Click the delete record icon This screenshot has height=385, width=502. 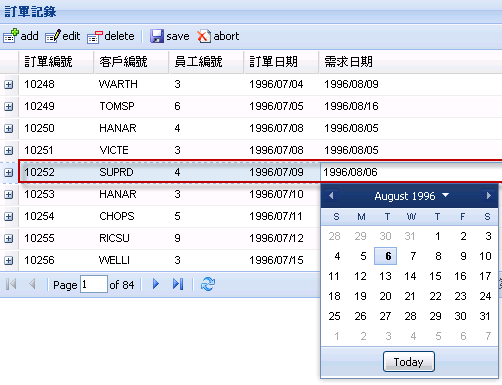95,37
